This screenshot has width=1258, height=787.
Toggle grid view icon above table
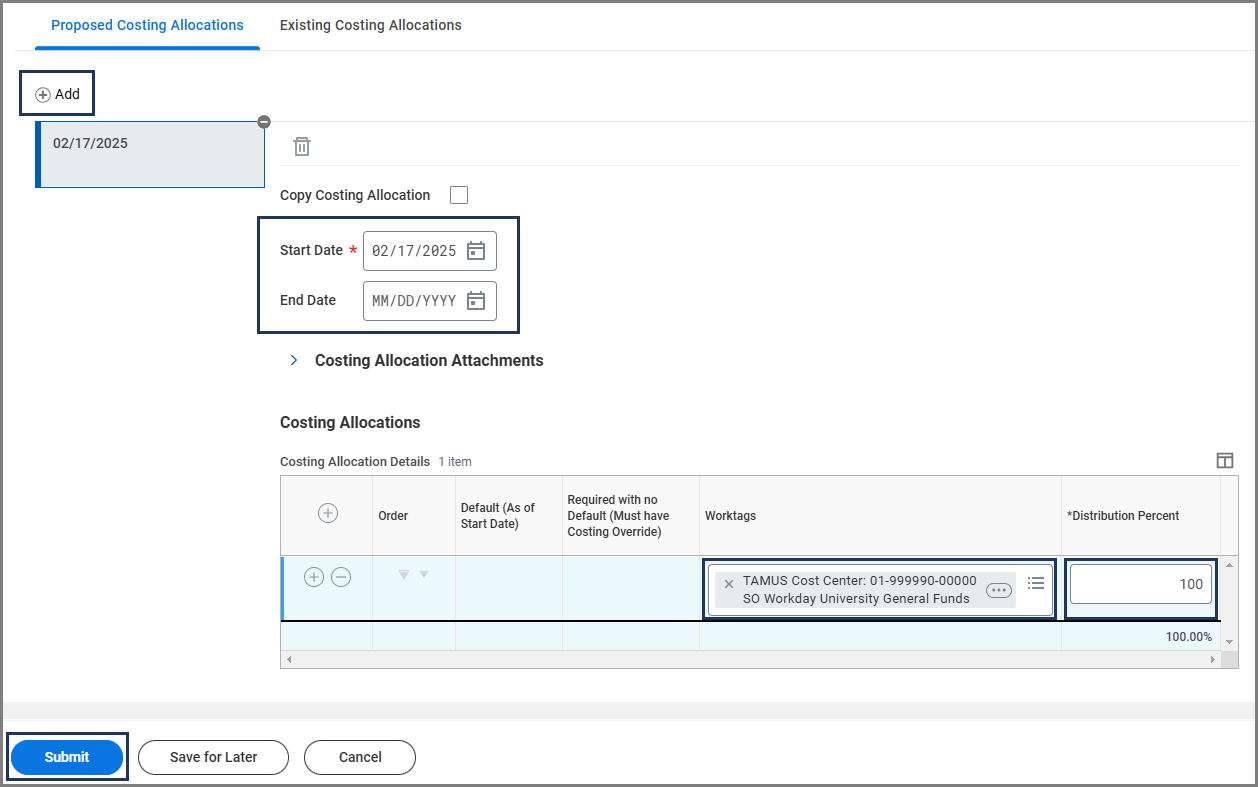[x=1224, y=460]
